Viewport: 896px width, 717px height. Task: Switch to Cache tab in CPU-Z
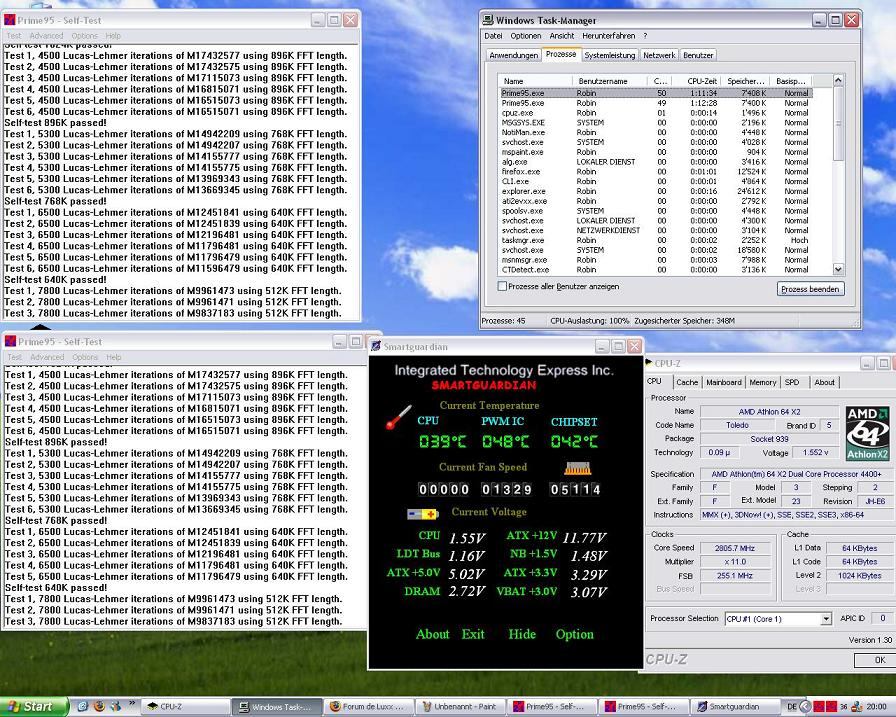click(x=687, y=382)
